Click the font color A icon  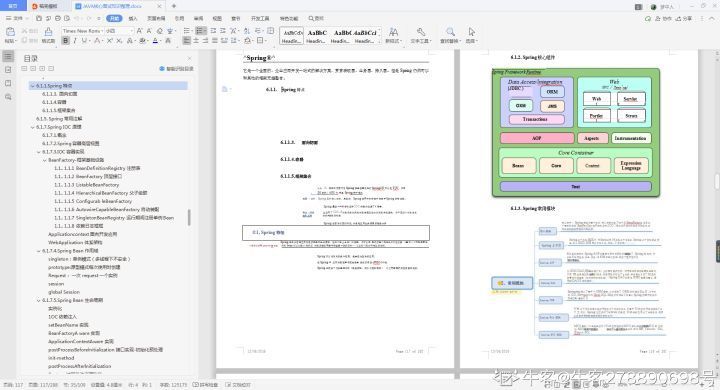(155, 41)
